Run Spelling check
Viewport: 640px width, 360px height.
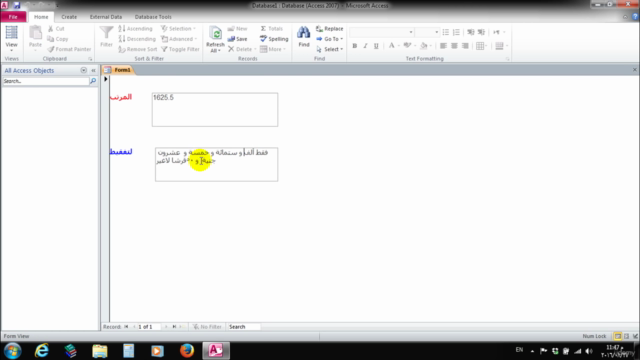pyautogui.click(x=274, y=39)
